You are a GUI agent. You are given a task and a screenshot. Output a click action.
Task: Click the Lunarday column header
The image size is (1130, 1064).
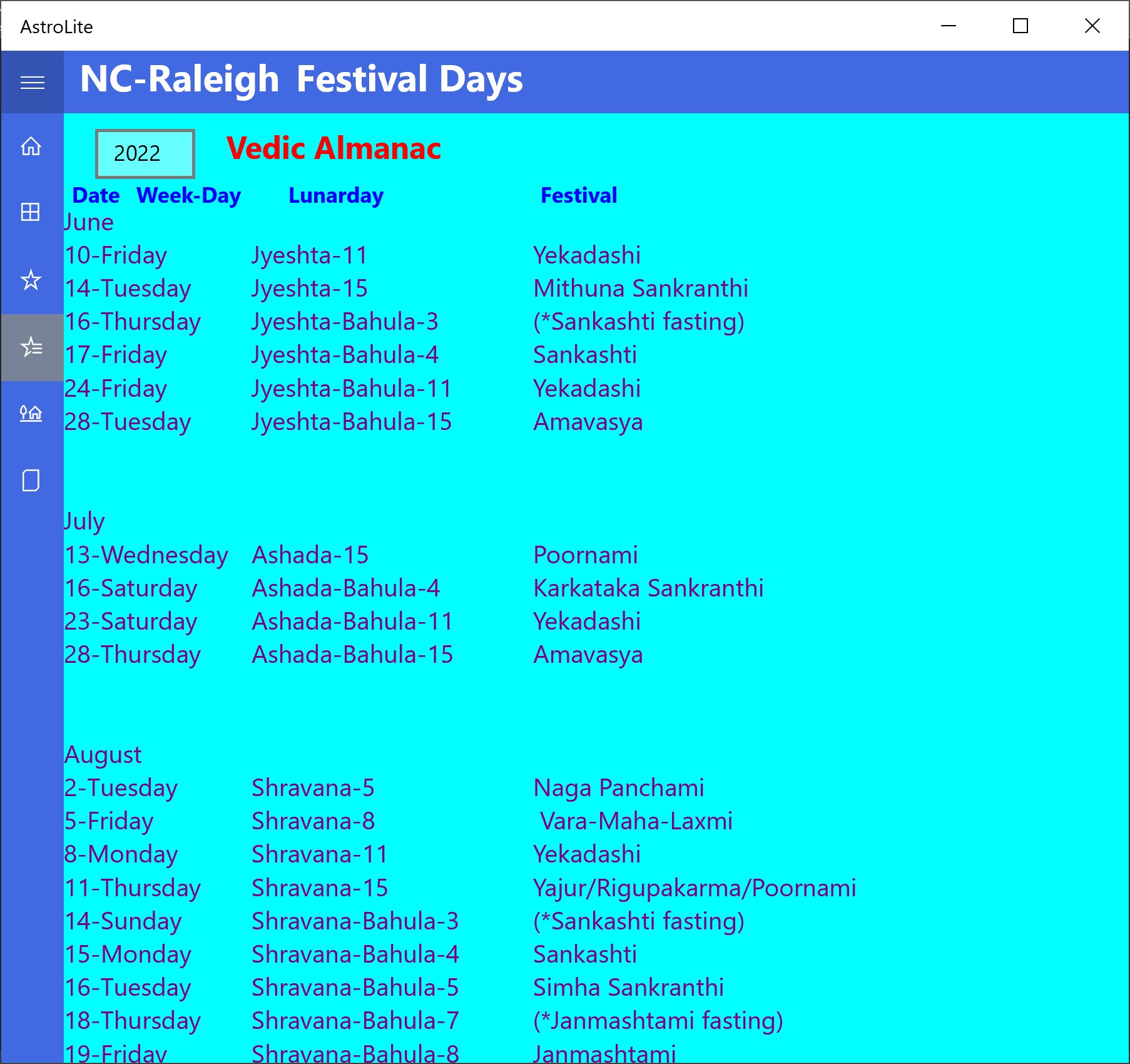point(336,195)
